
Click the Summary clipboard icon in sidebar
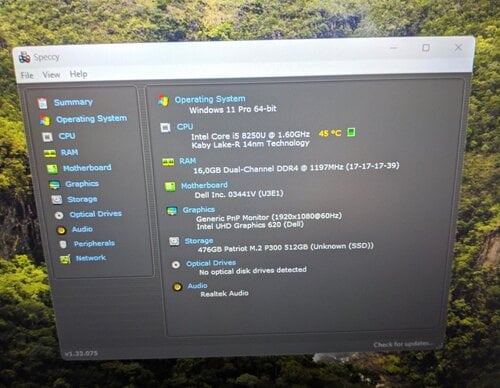42,103
